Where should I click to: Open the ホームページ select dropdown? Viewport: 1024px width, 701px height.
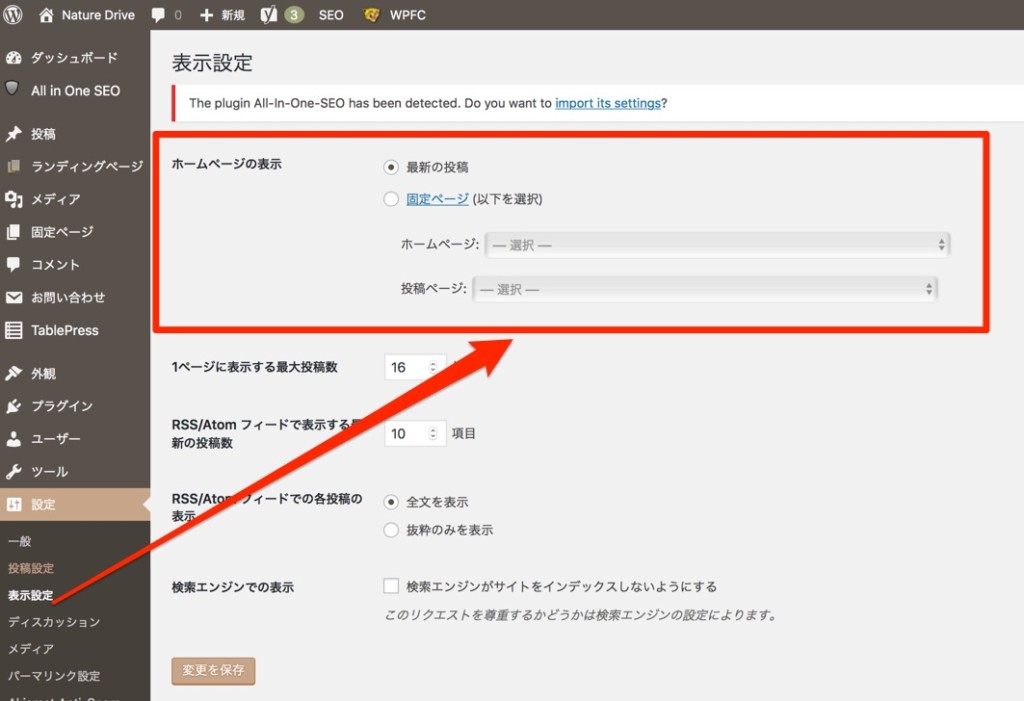pos(717,245)
